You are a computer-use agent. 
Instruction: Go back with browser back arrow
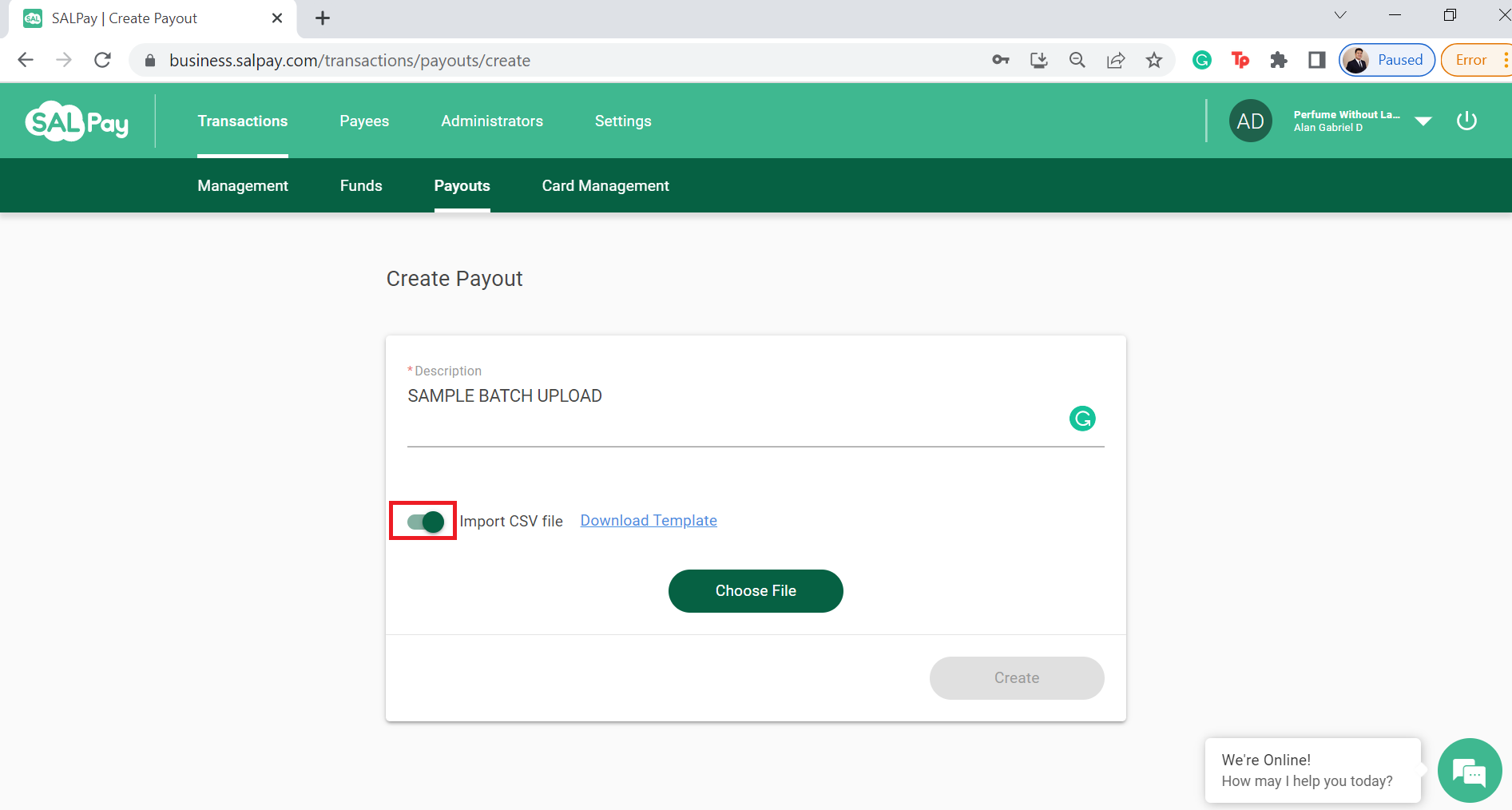(x=26, y=60)
